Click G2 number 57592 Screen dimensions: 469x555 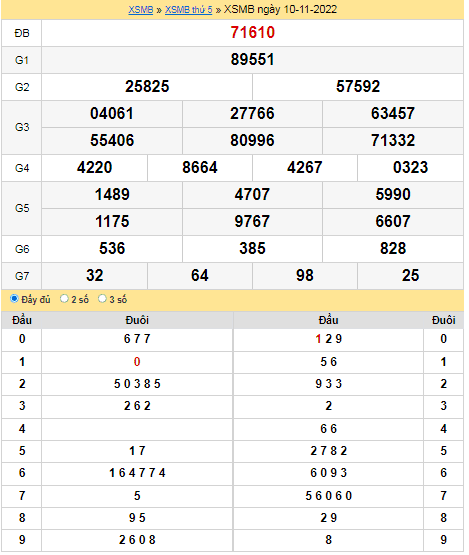tap(358, 87)
